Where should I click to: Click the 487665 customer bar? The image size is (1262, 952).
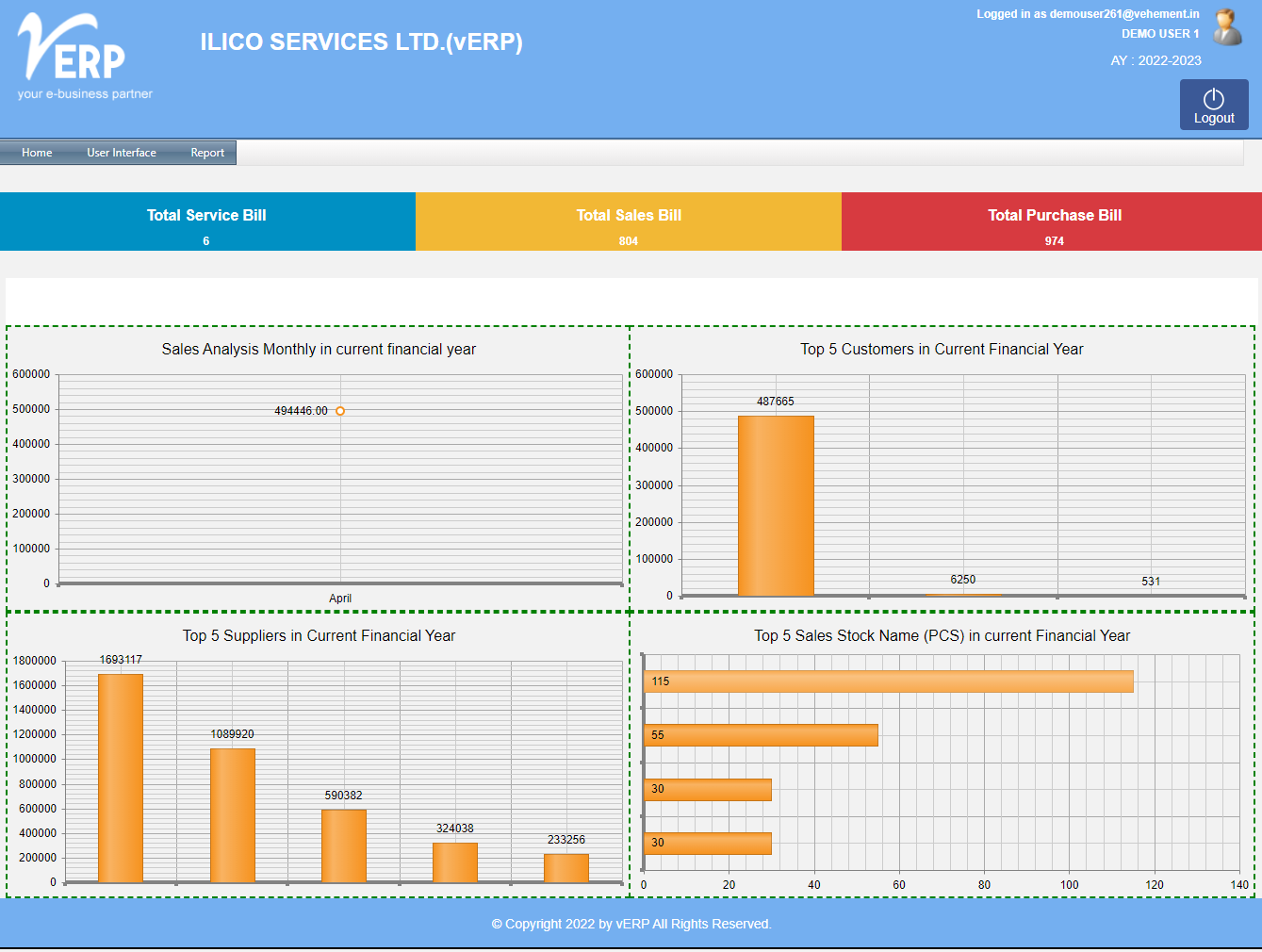click(x=776, y=506)
